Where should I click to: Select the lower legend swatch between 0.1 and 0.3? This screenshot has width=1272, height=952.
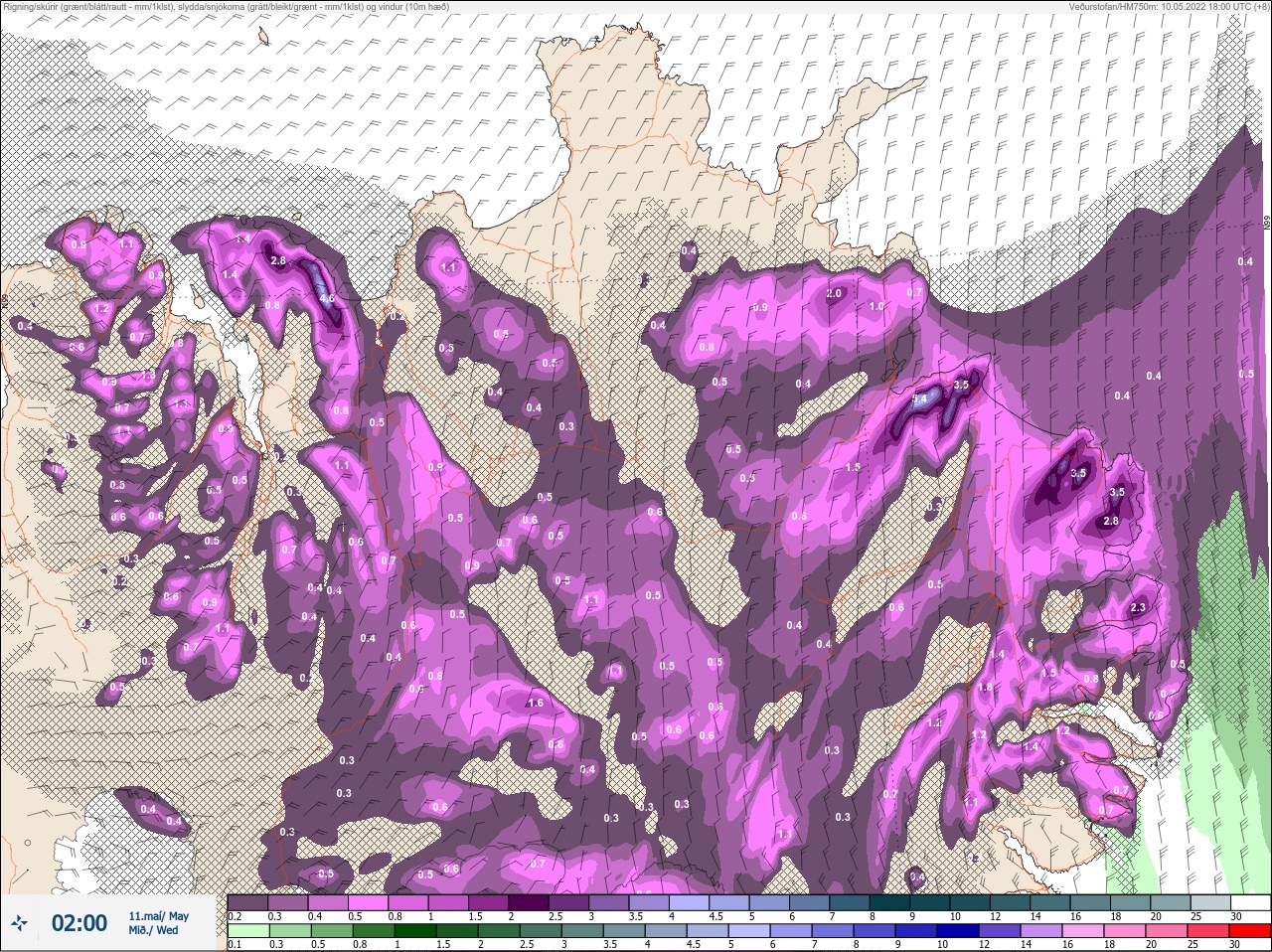(x=247, y=931)
